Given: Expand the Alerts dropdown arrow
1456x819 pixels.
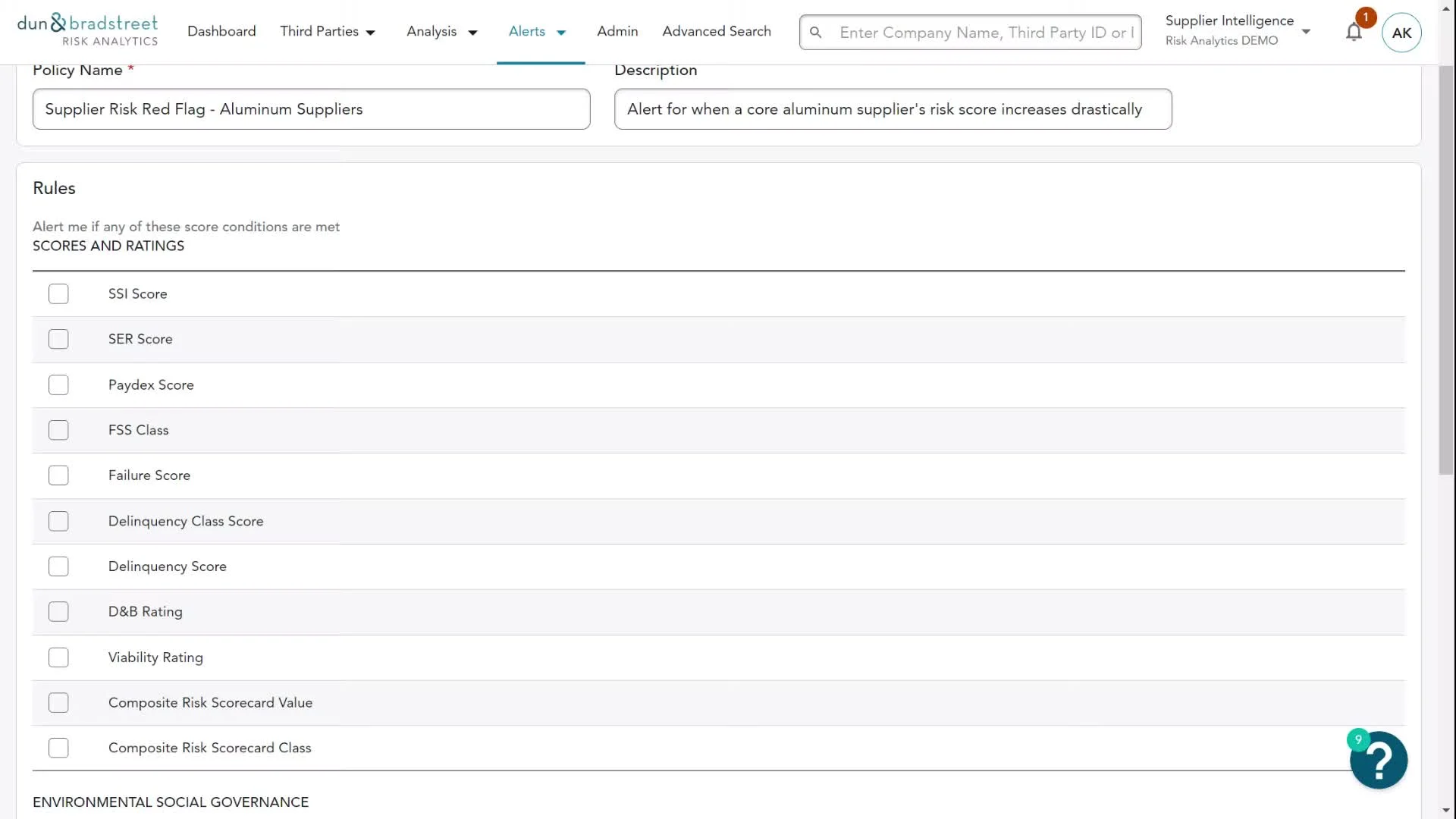Looking at the screenshot, I should coord(561,33).
